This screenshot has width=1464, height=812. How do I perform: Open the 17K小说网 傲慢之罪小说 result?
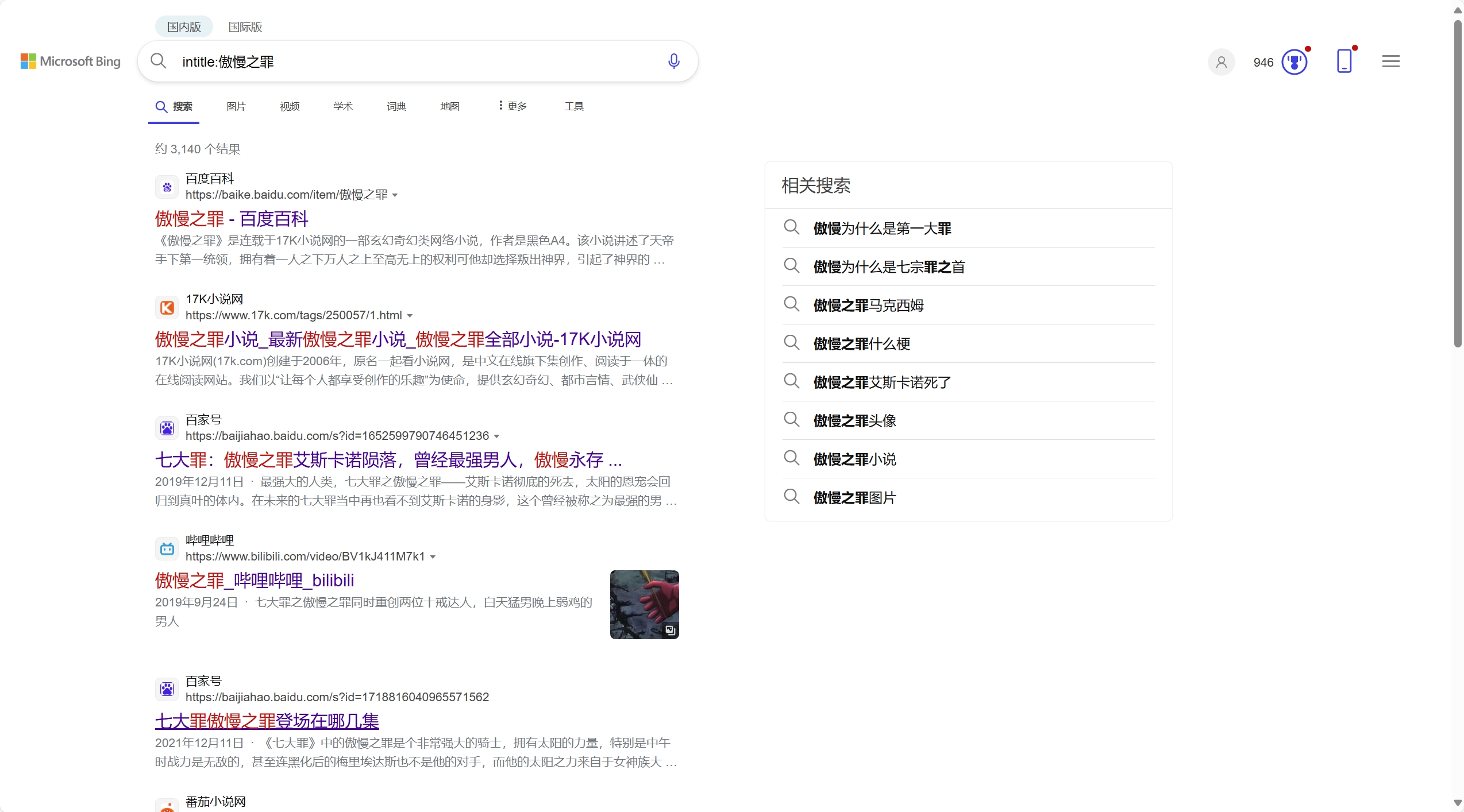398,339
